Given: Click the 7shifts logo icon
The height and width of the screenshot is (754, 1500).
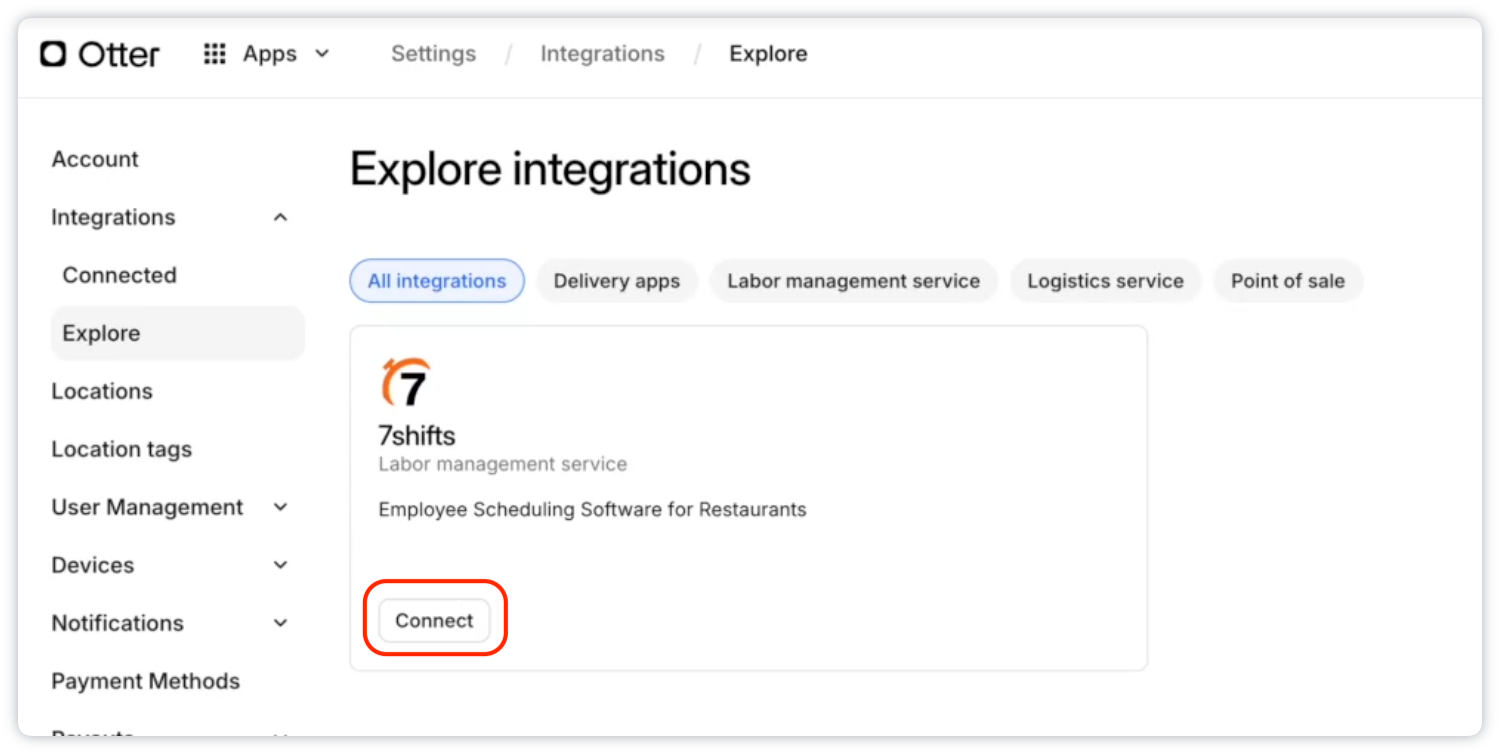Looking at the screenshot, I should click(406, 382).
